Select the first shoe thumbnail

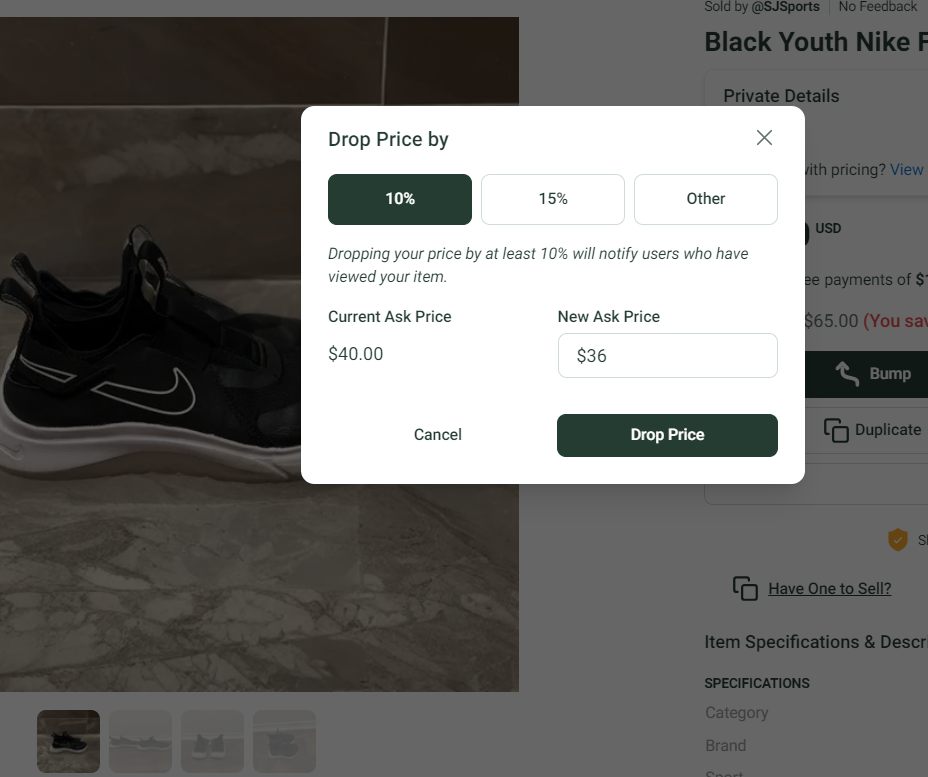pos(68,741)
